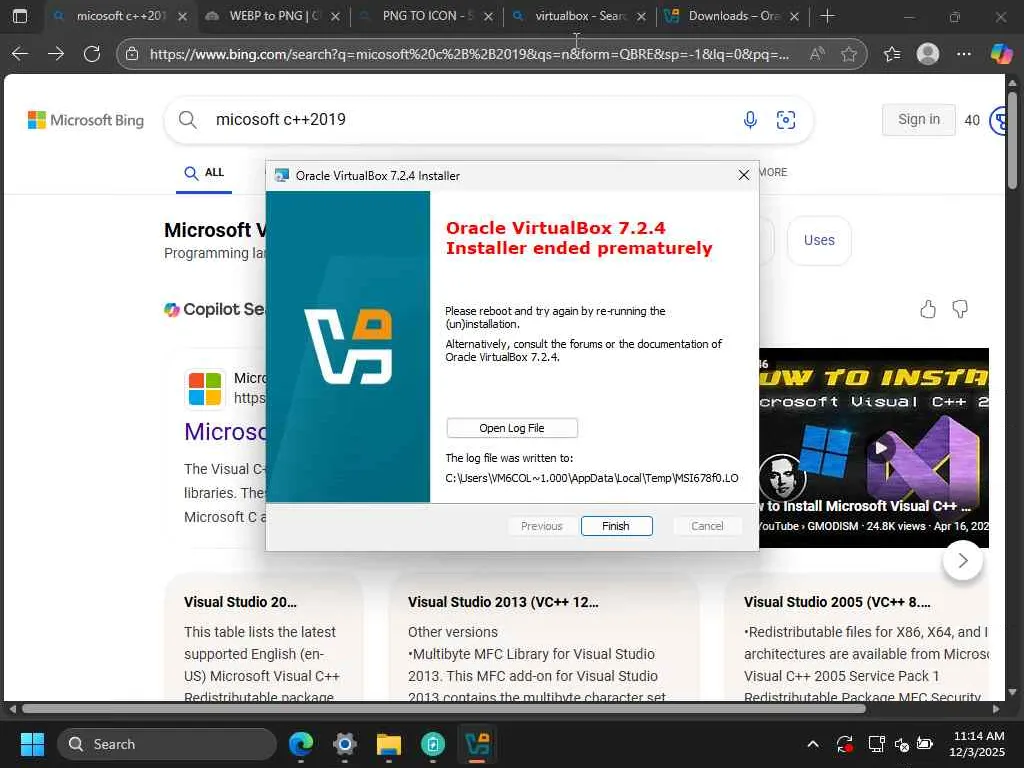Screen dimensions: 1024x768
Task: Click the browser Forward arrow
Action: [x=56, y=54]
